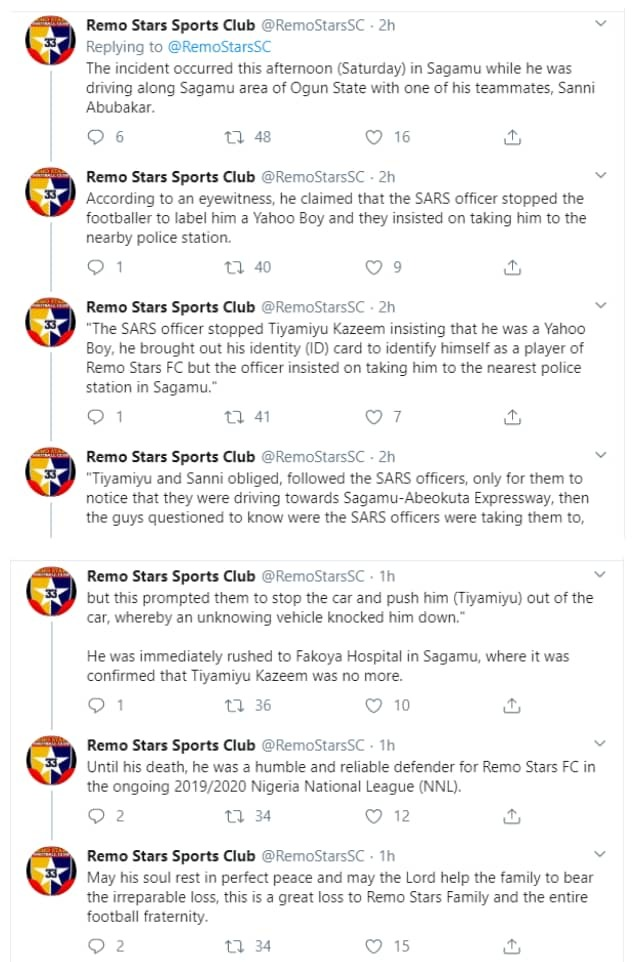Click Remo Stars avatar on the NNL defender tweet
Image resolution: width=635 pixels, height=962 pixels.
(45, 765)
